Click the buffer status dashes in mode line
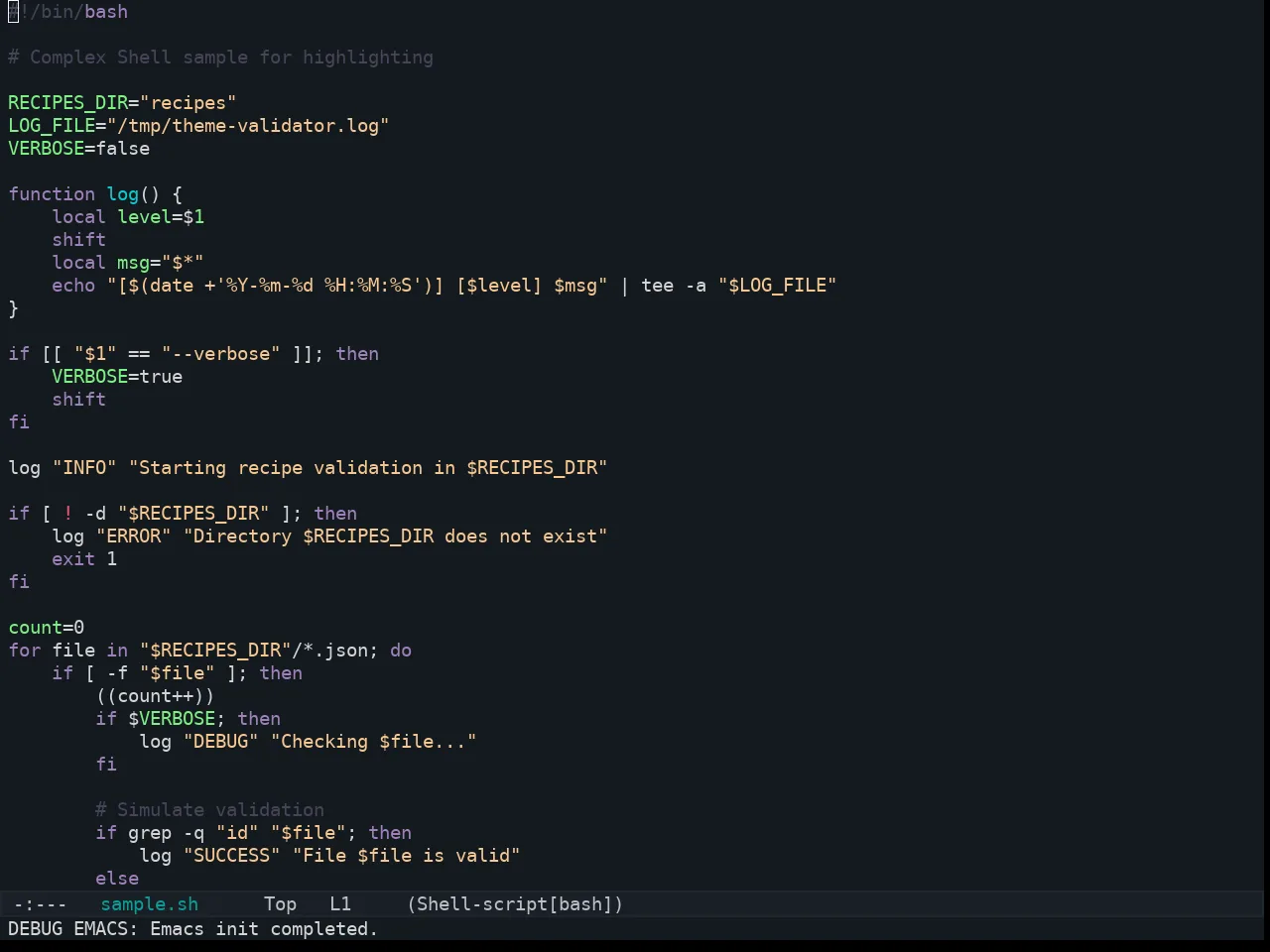The height and width of the screenshot is (952, 1270). [41, 904]
